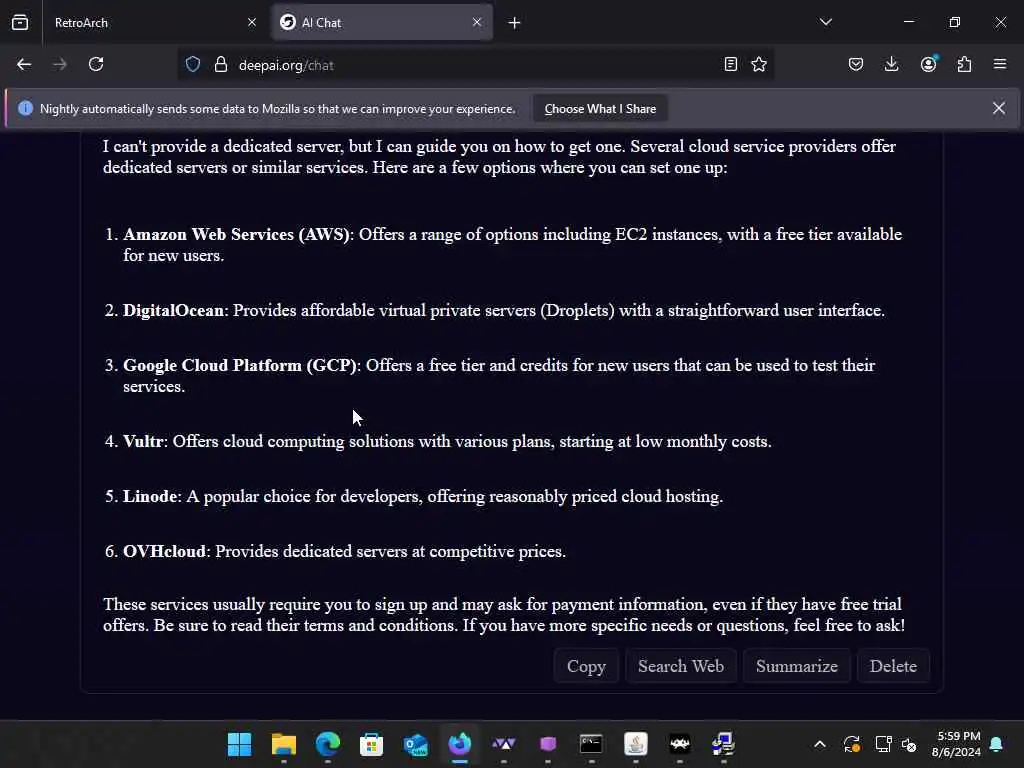Open the Windows Start menu
The height and width of the screenshot is (768, 1024).
(x=239, y=744)
